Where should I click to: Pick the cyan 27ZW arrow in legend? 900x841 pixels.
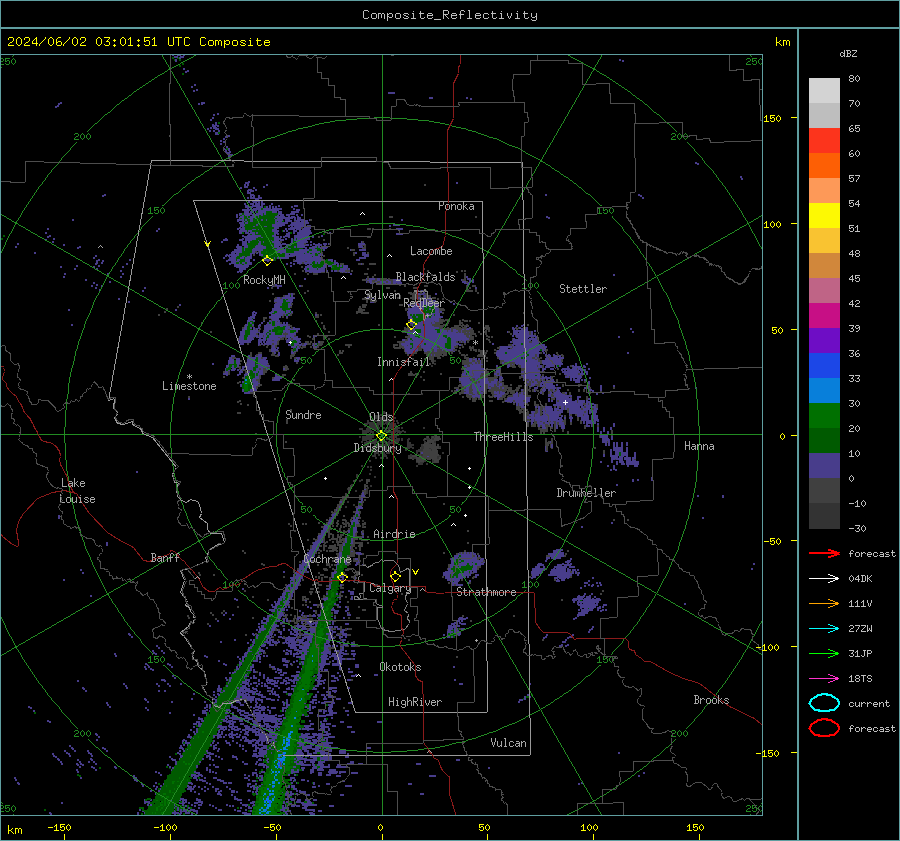[824, 629]
